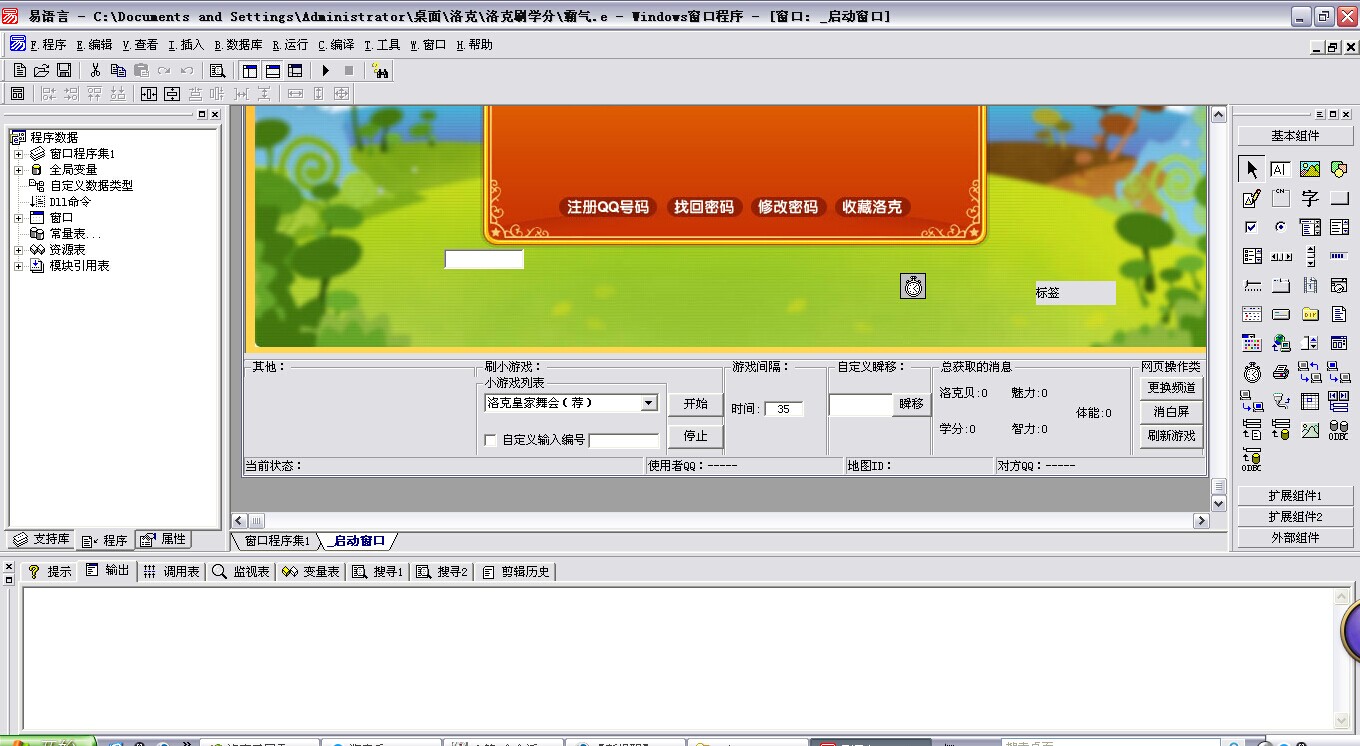
Task: Select the radio button component icon
Action: coord(1280,227)
